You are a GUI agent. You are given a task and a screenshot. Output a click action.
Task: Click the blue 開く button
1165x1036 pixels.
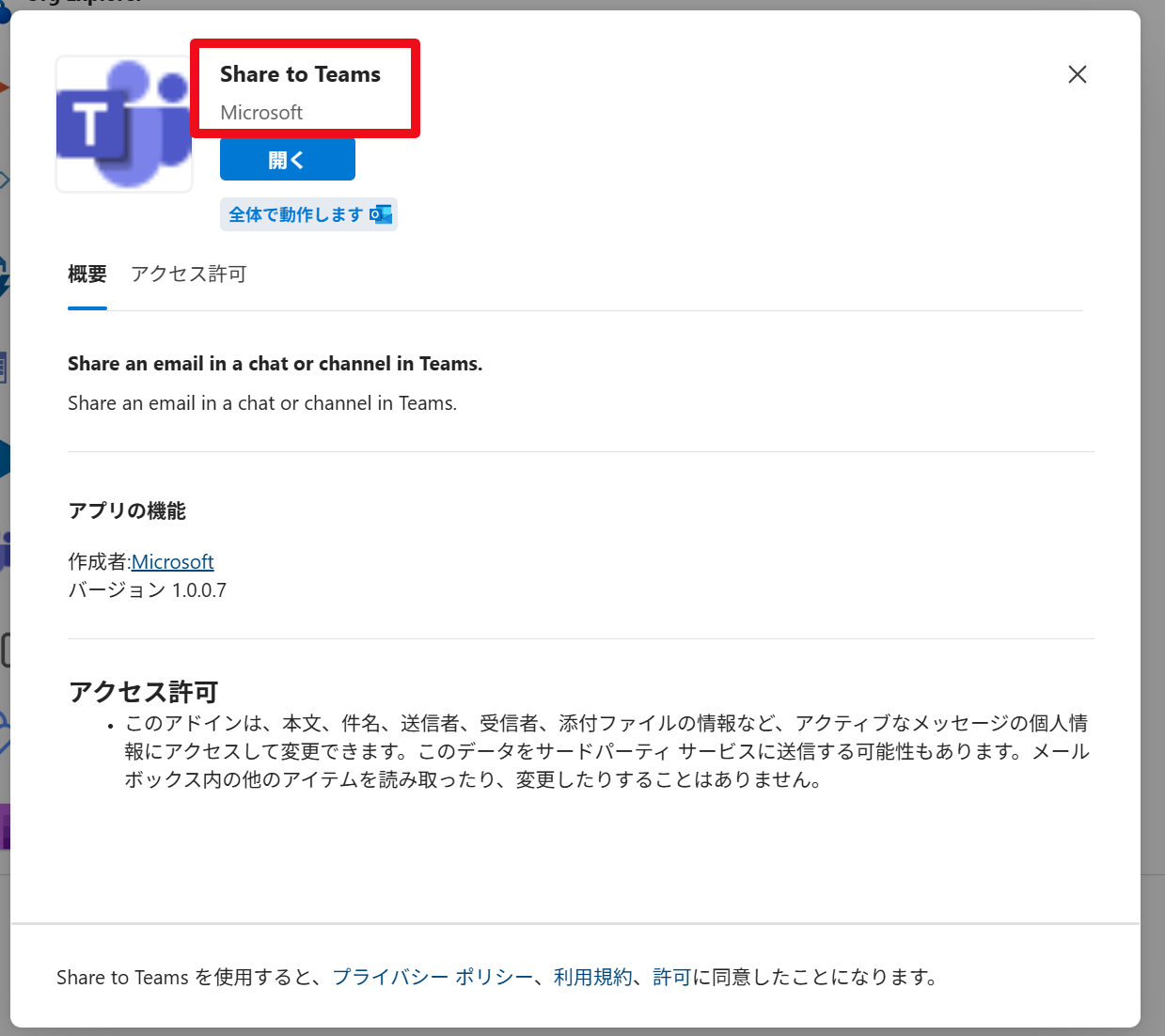coord(288,160)
